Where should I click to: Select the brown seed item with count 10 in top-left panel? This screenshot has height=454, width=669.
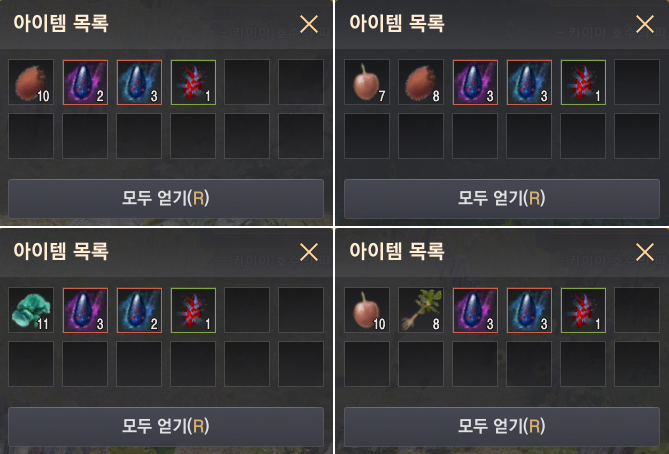click(x=31, y=82)
